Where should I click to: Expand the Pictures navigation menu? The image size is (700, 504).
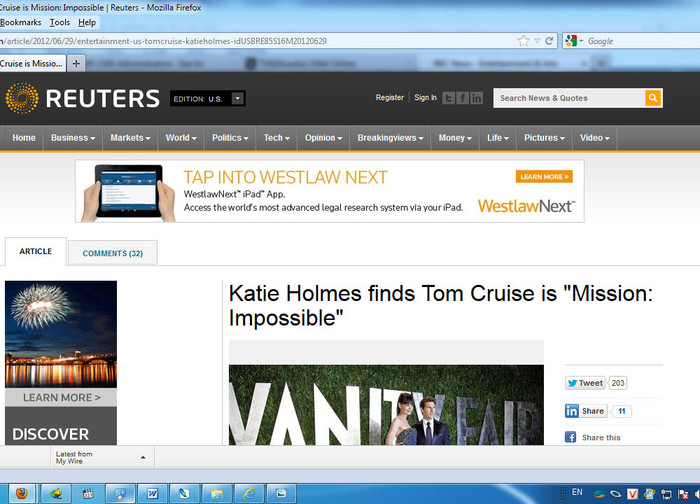pyautogui.click(x=544, y=138)
